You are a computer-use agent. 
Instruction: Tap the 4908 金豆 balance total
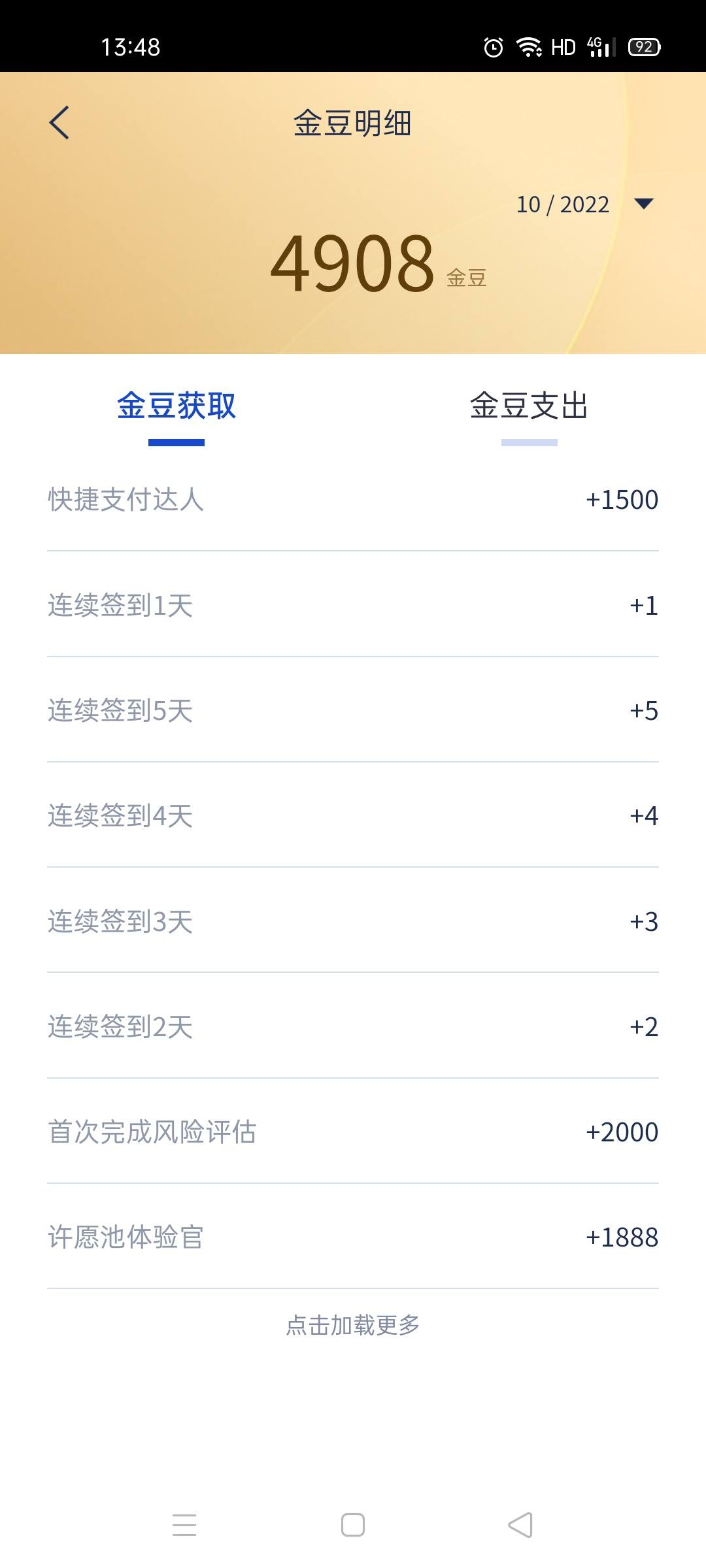378,264
